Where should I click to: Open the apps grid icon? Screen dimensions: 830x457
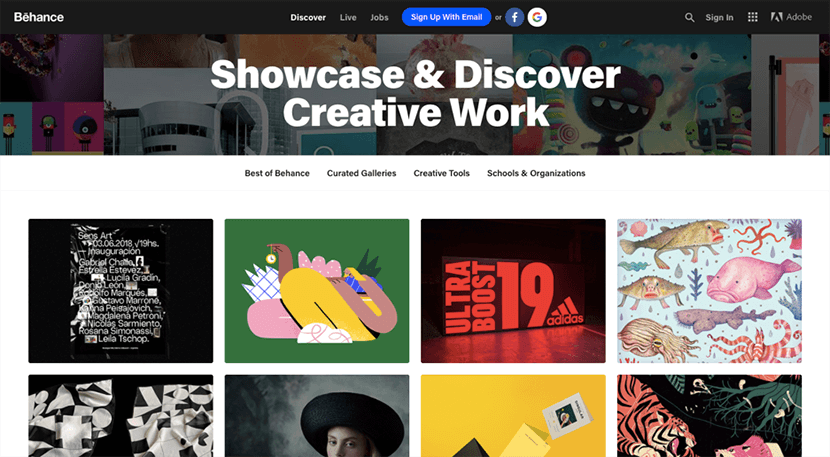tap(752, 17)
